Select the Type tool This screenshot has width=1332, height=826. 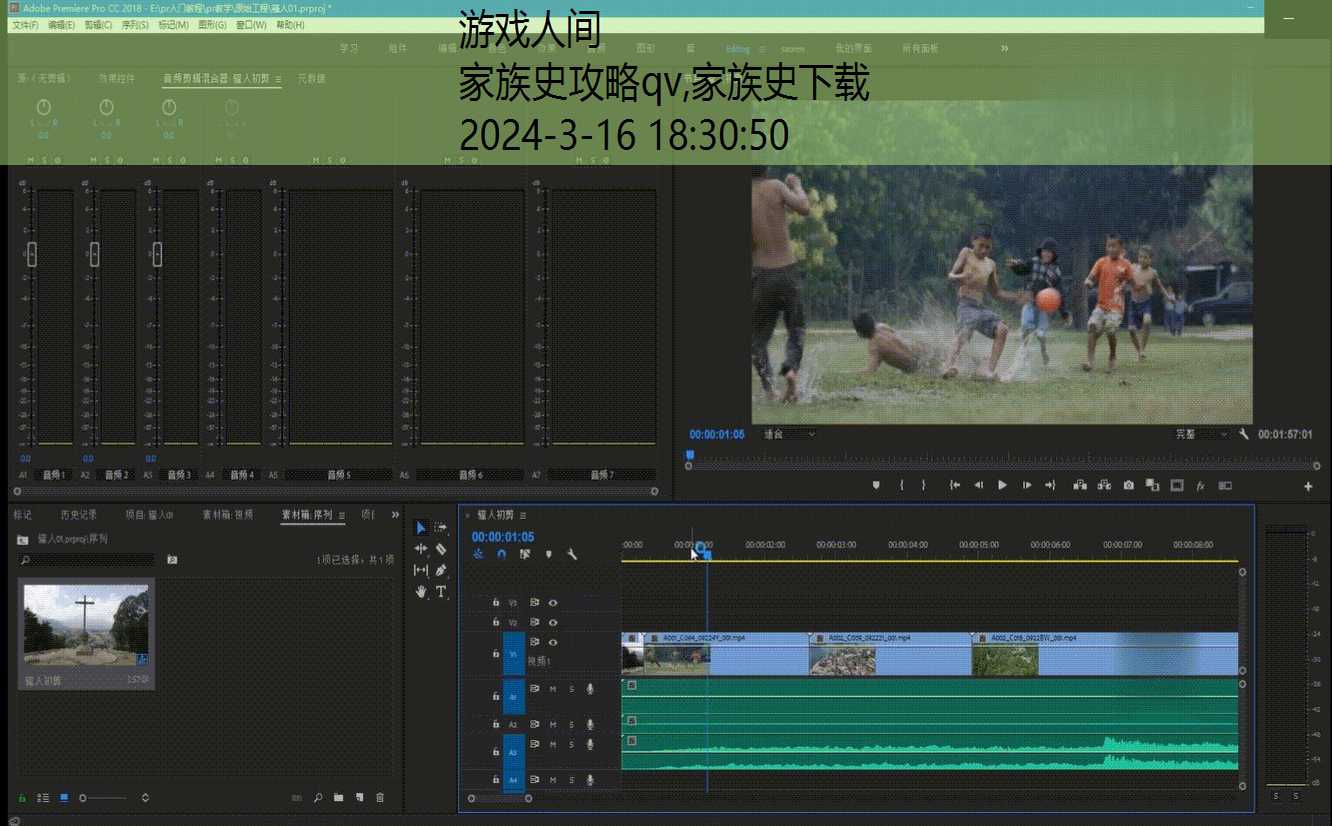coord(441,591)
